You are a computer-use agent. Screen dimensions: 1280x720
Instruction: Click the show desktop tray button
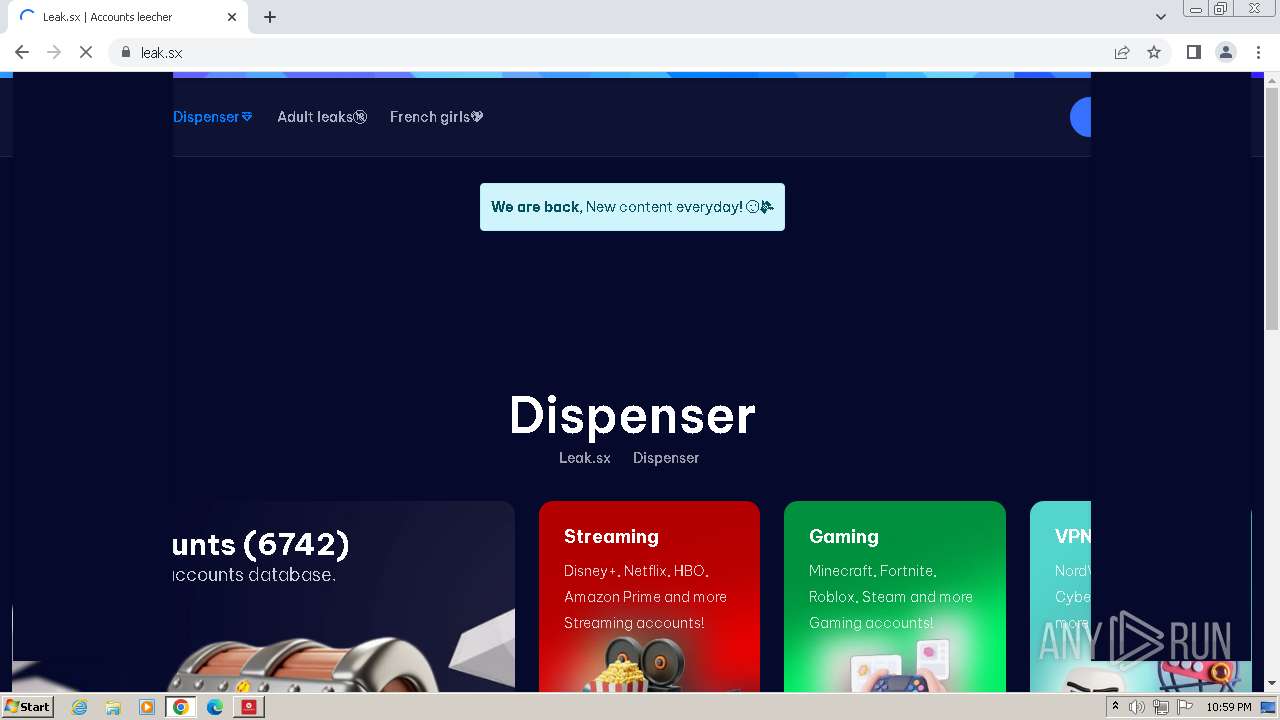point(1268,707)
